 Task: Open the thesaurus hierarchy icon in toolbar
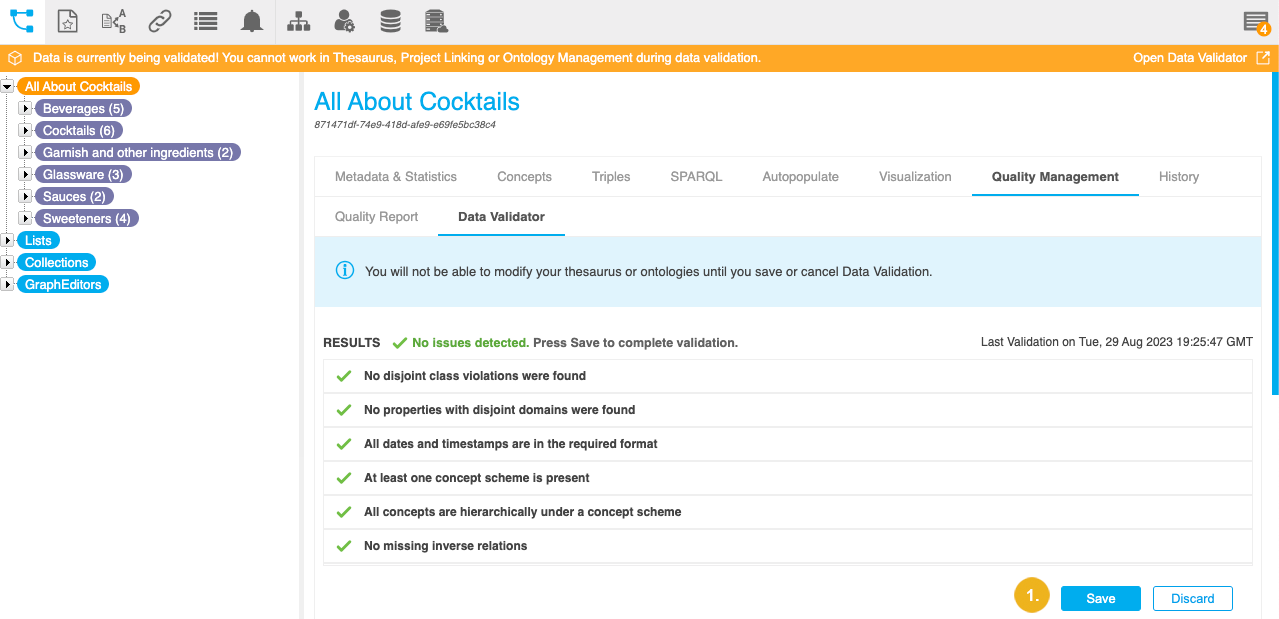pyautogui.click(x=22, y=21)
